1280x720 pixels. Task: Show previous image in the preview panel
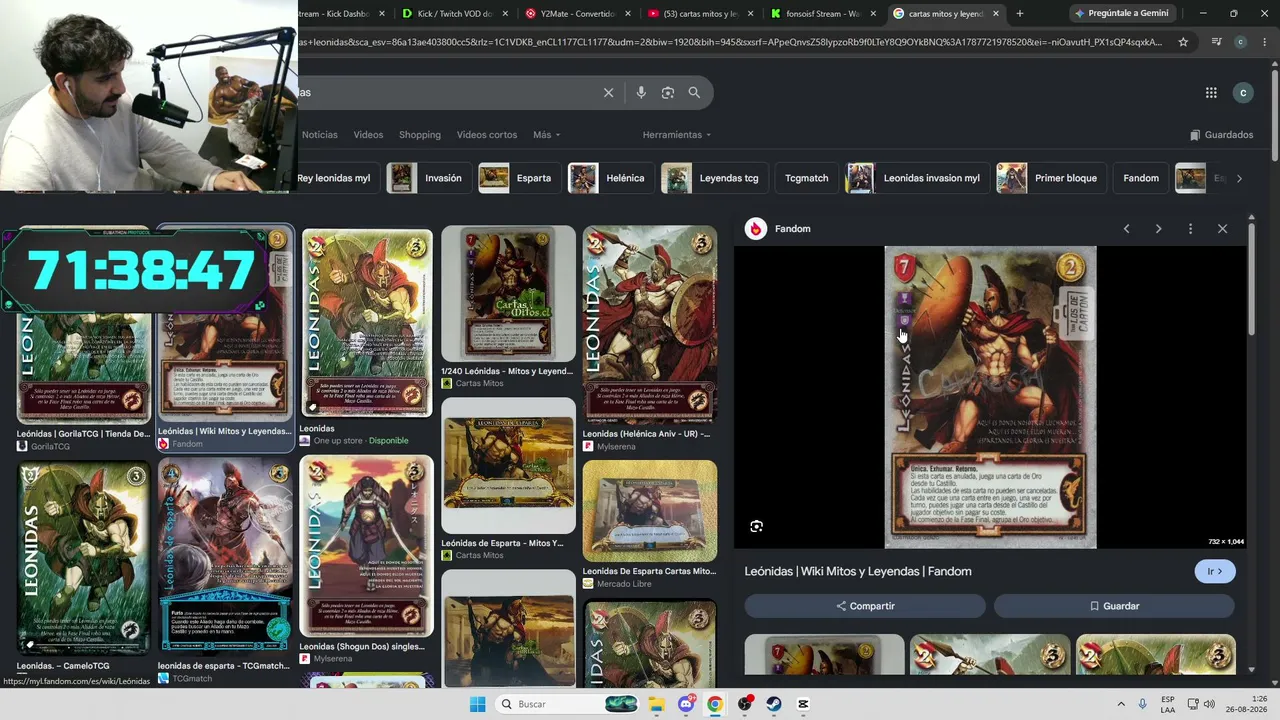point(1126,229)
